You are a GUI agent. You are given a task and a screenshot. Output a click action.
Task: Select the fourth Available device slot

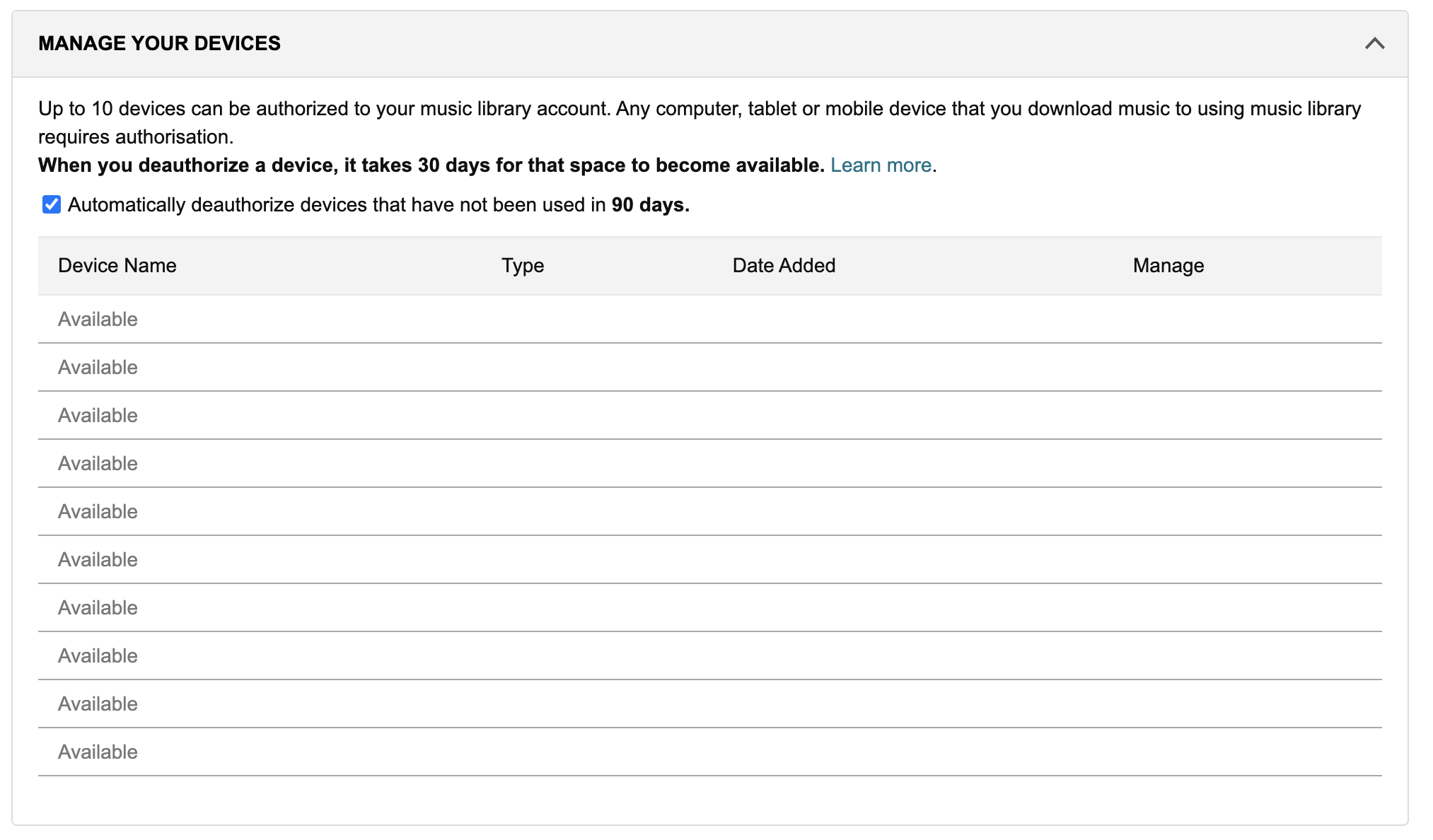point(98,464)
